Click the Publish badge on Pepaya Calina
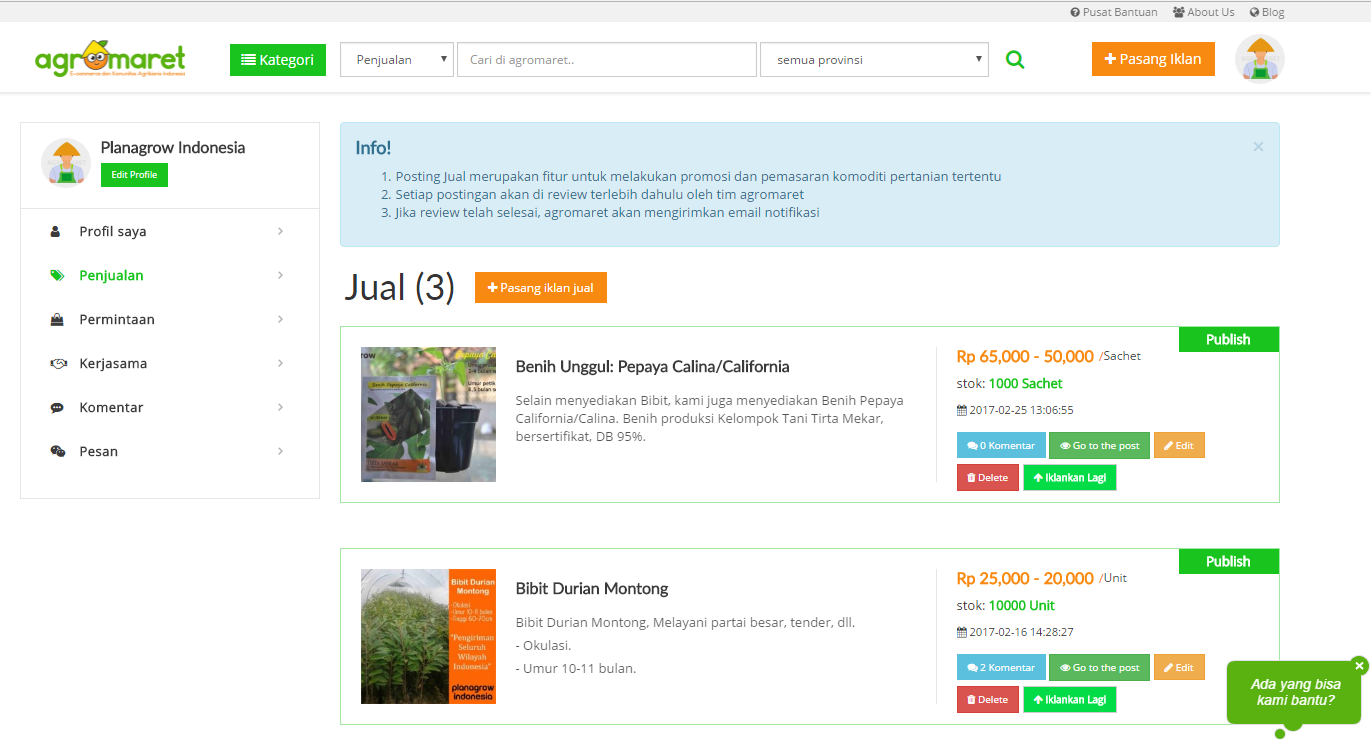 click(x=1229, y=340)
